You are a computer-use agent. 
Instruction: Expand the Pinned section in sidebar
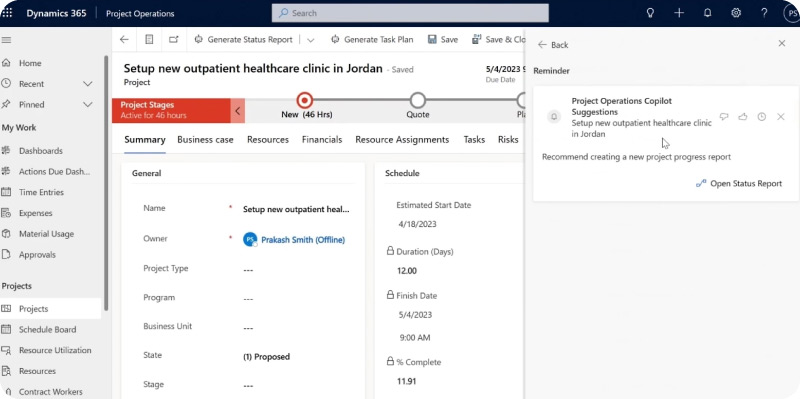tap(88, 105)
